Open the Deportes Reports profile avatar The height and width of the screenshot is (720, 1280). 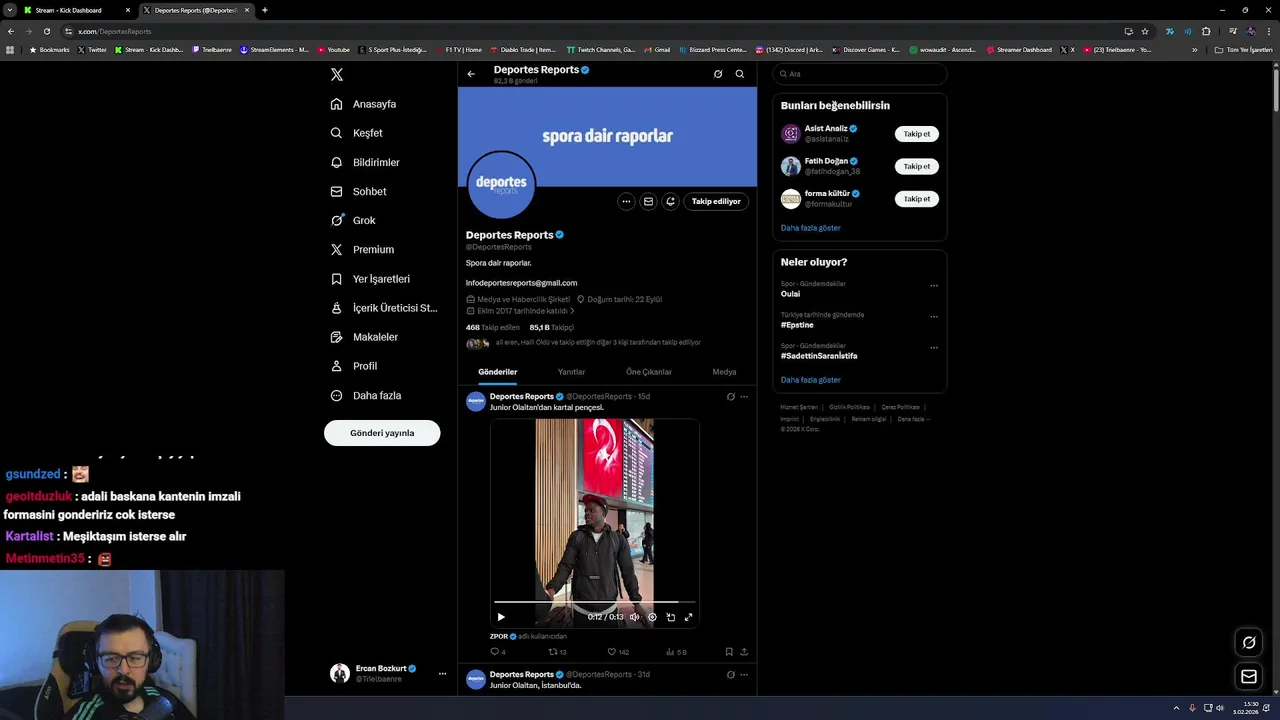click(x=501, y=184)
